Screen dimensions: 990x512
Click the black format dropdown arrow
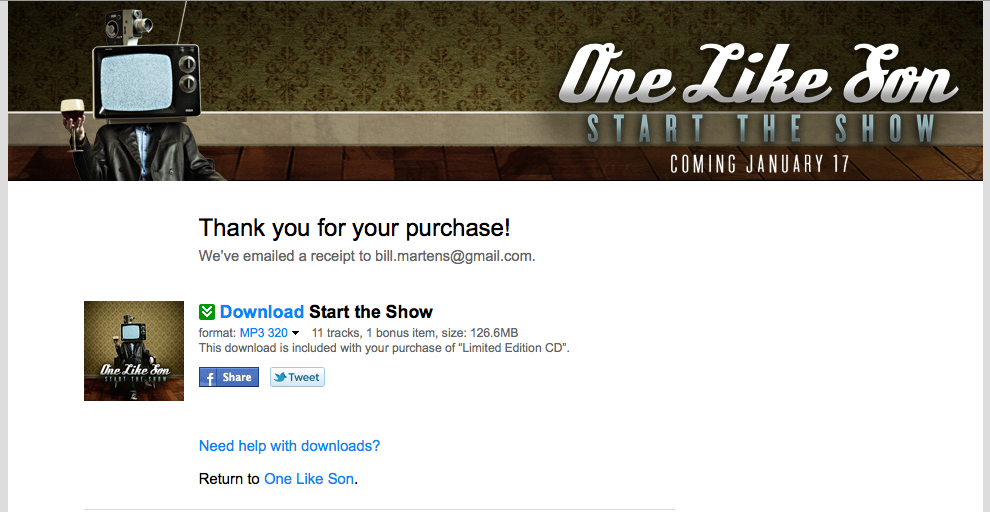click(295, 333)
